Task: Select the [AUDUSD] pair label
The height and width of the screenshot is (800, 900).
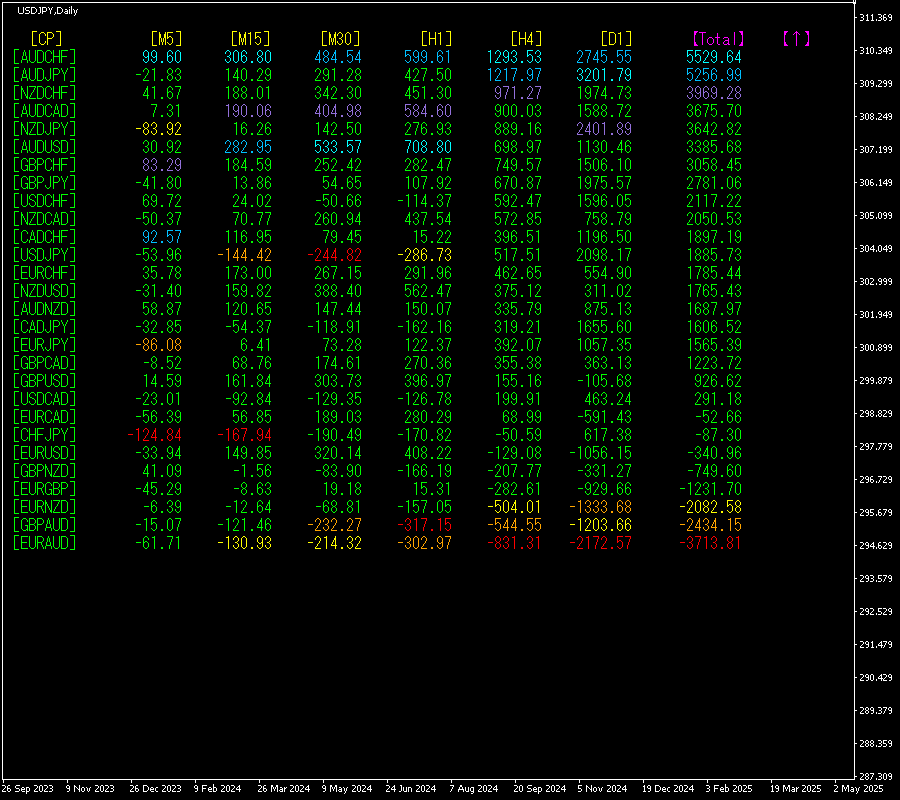Action: [44, 147]
